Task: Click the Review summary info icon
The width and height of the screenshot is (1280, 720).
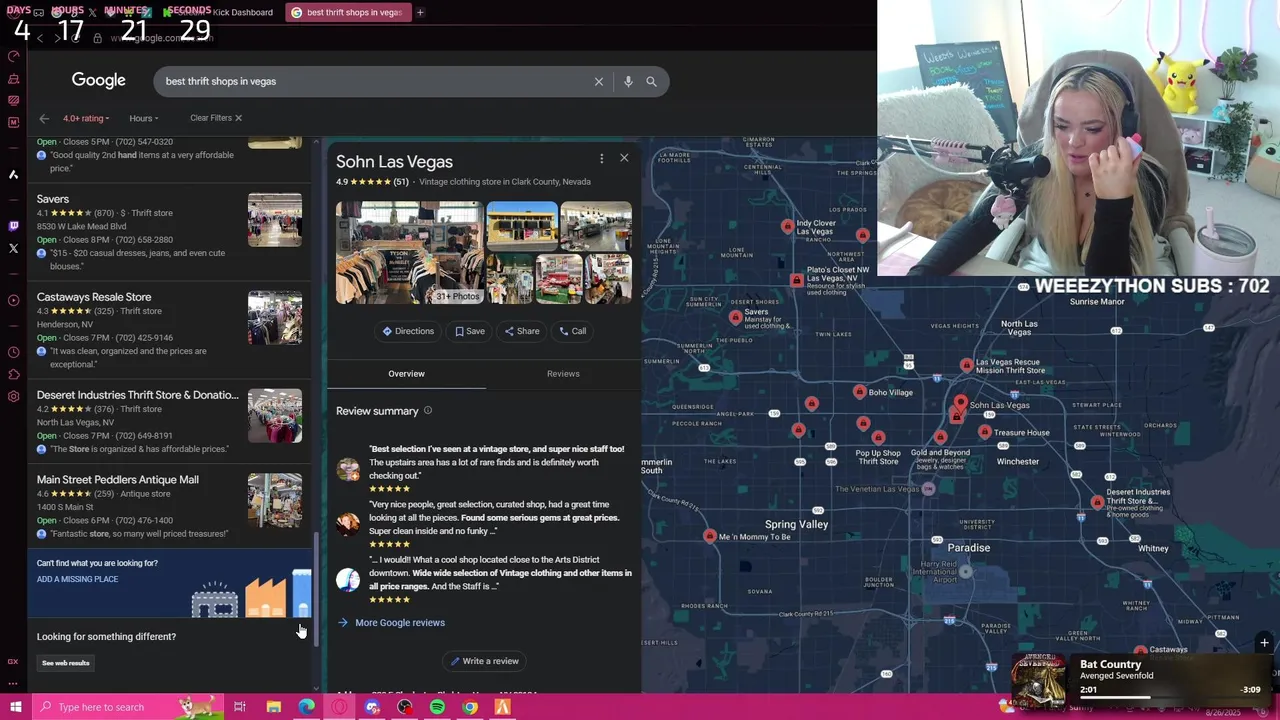Action: 428,411
